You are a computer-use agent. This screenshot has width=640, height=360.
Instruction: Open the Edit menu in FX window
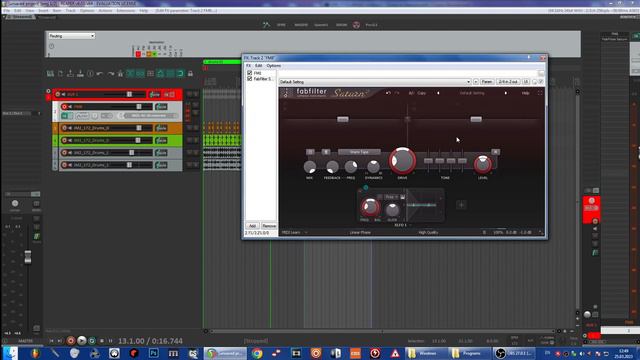point(258,65)
